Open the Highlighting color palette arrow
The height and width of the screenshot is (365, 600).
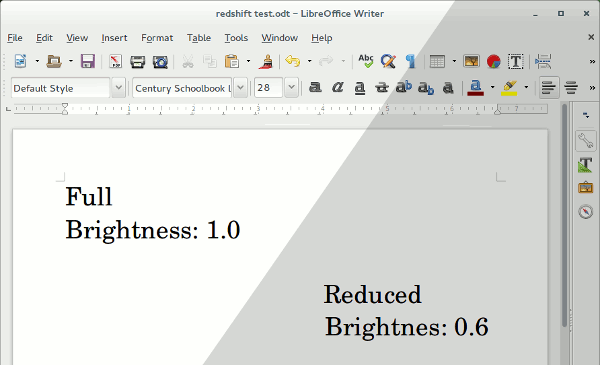(526, 87)
